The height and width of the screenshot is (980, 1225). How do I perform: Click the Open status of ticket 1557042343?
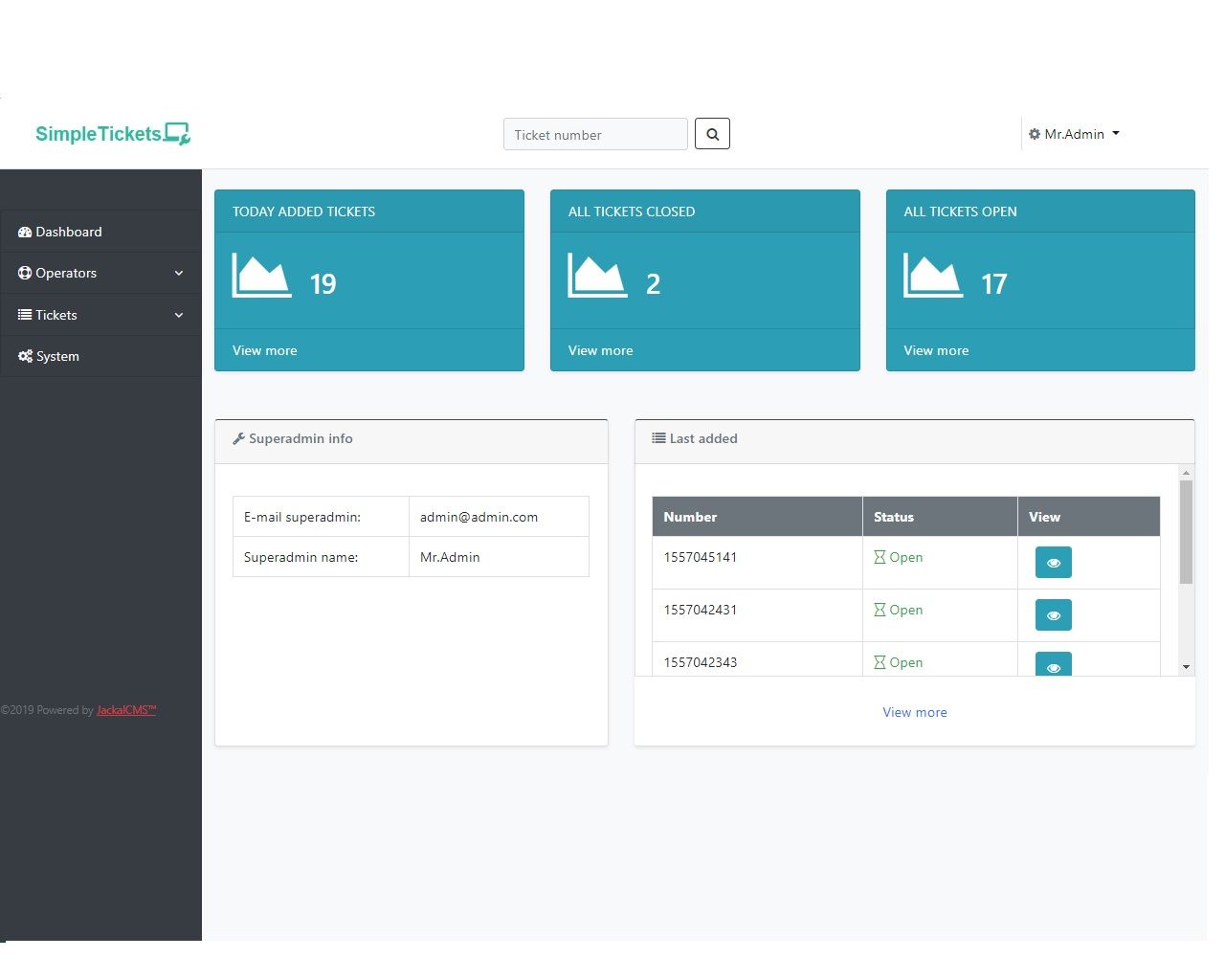tap(905, 662)
